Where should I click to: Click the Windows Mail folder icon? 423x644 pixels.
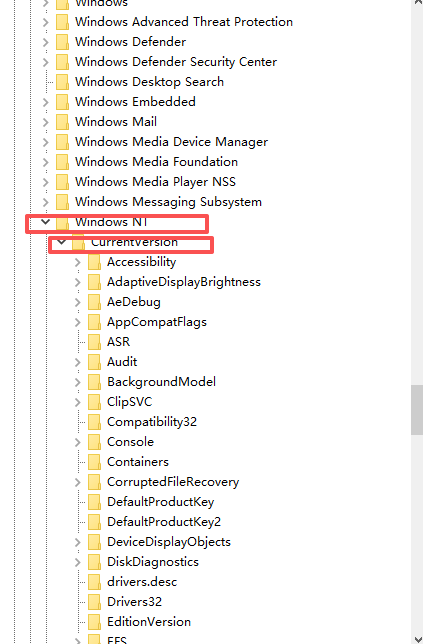[x=62, y=122]
